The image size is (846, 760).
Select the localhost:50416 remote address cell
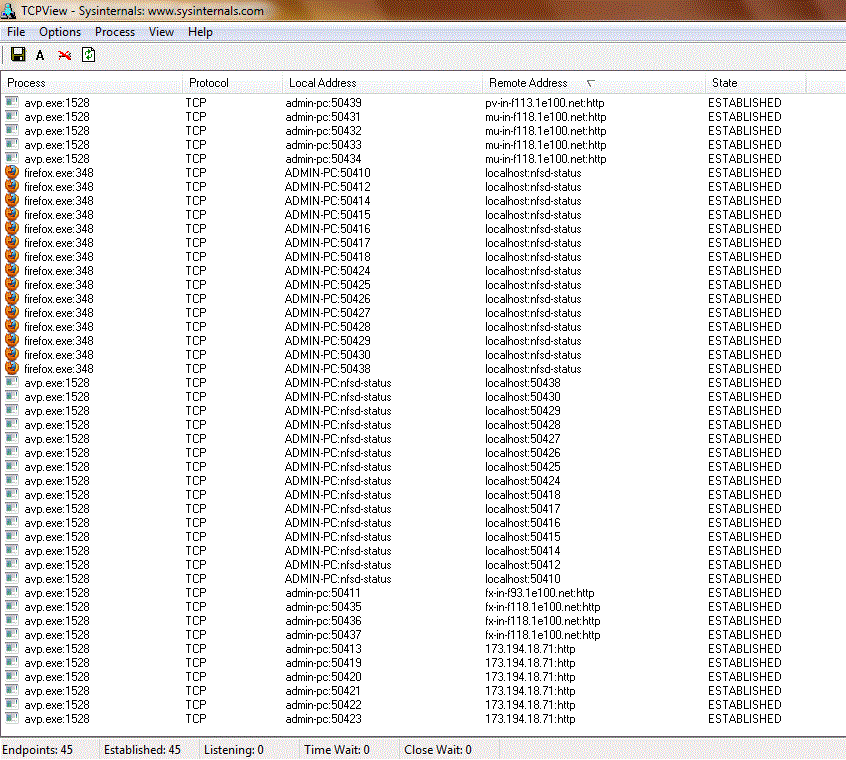(x=522, y=523)
